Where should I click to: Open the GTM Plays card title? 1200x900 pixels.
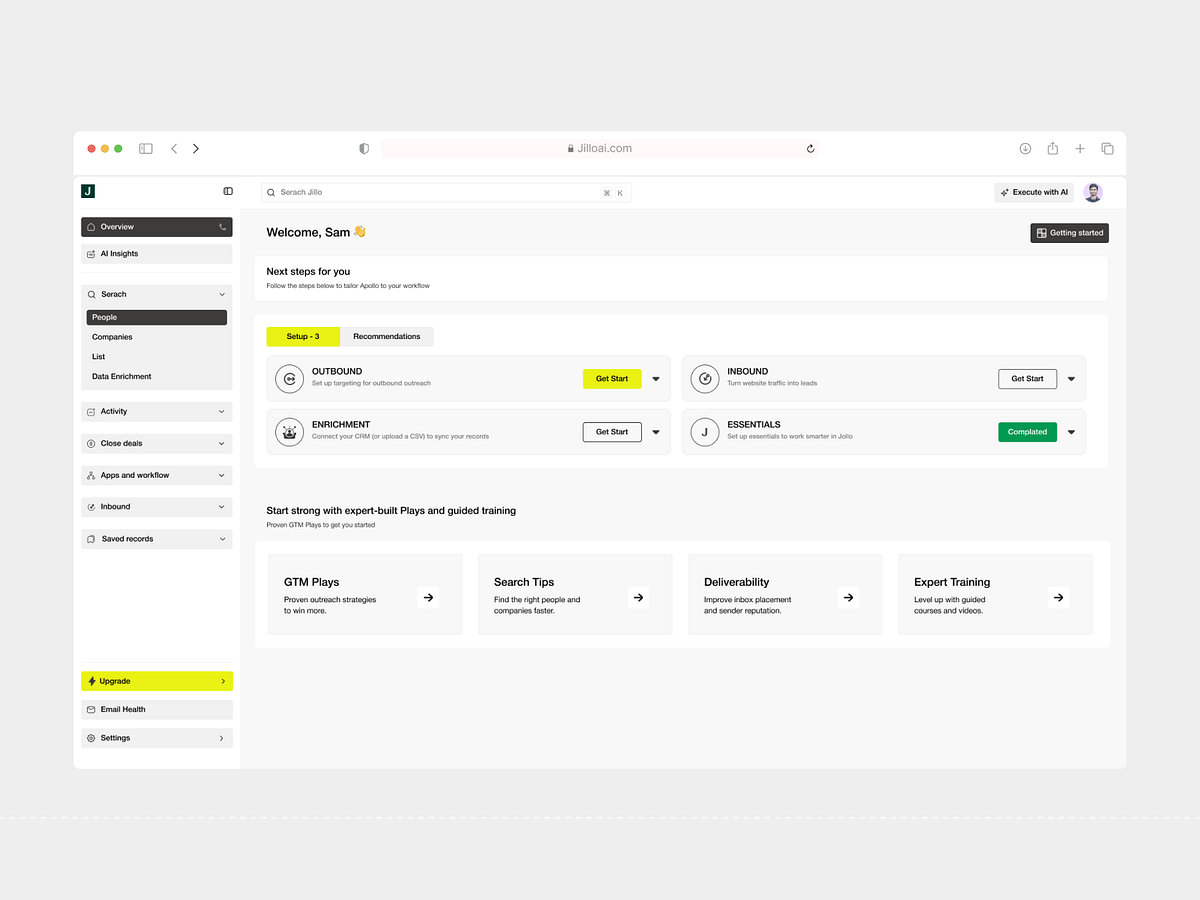pos(311,582)
